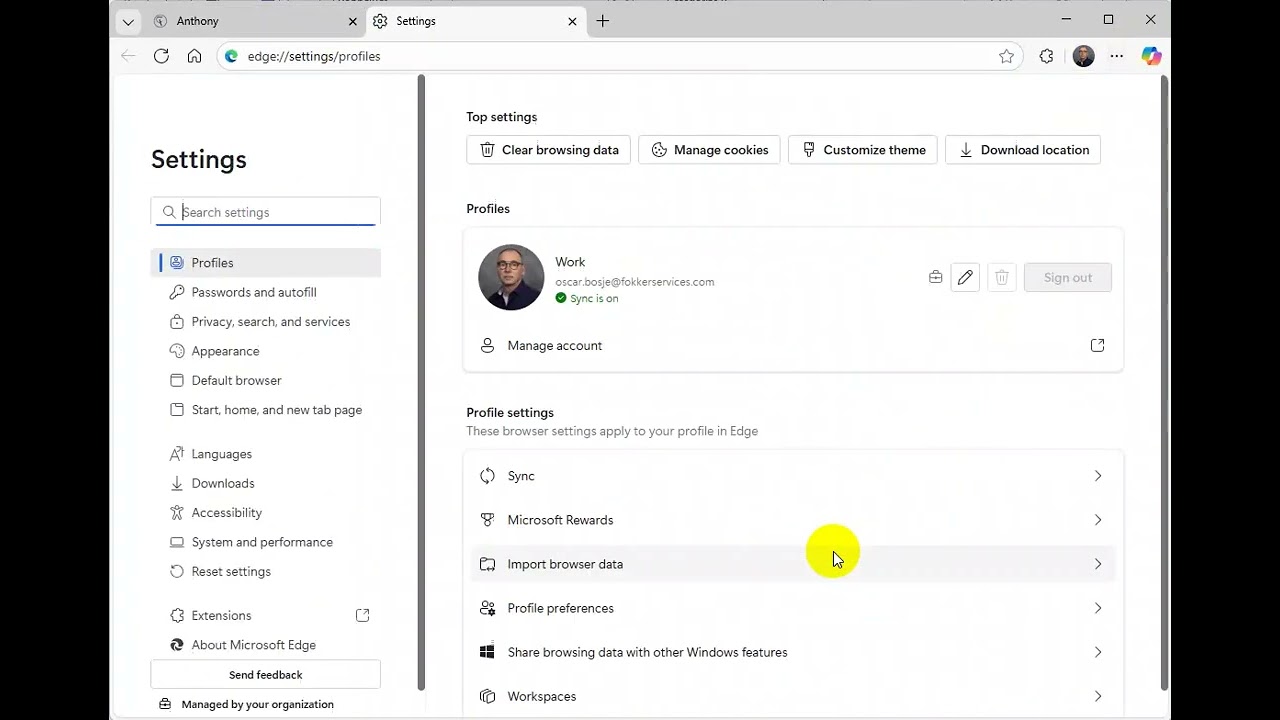This screenshot has height=720, width=1280.
Task: Open the Extensions puzzle icon in toolbar
Action: click(1046, 56)
